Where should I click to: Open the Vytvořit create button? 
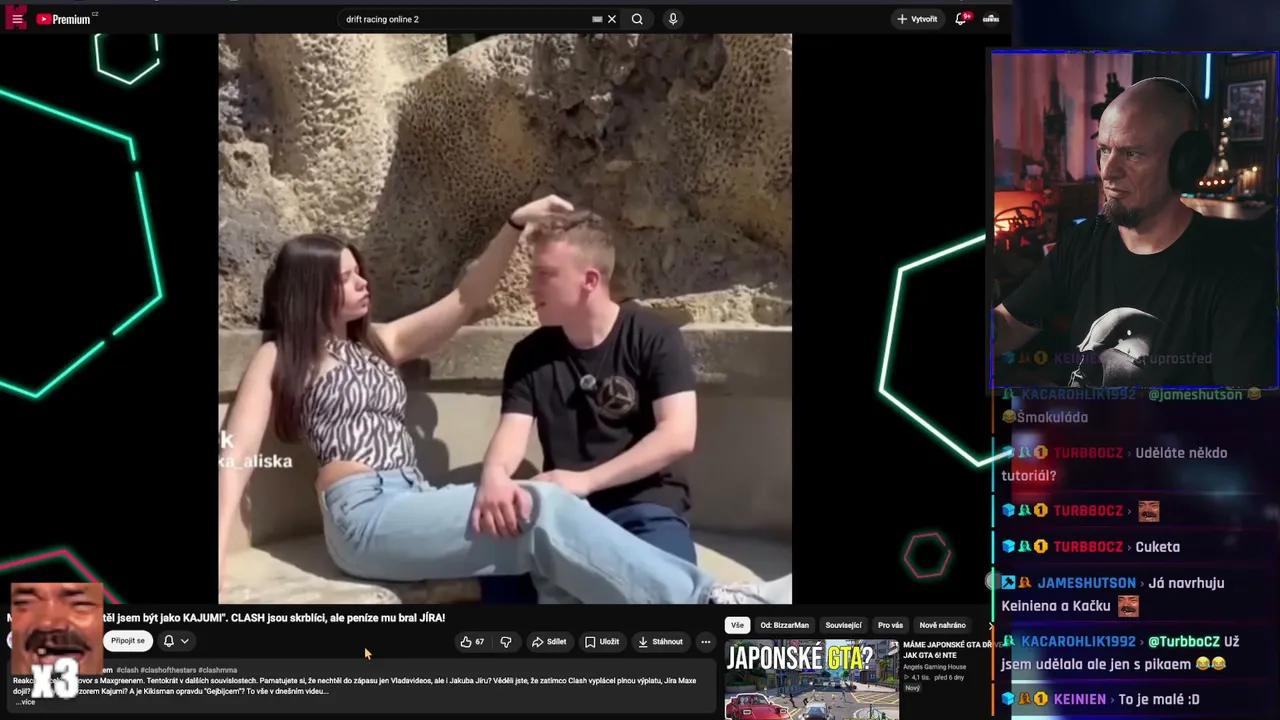(x=917, y=19)
